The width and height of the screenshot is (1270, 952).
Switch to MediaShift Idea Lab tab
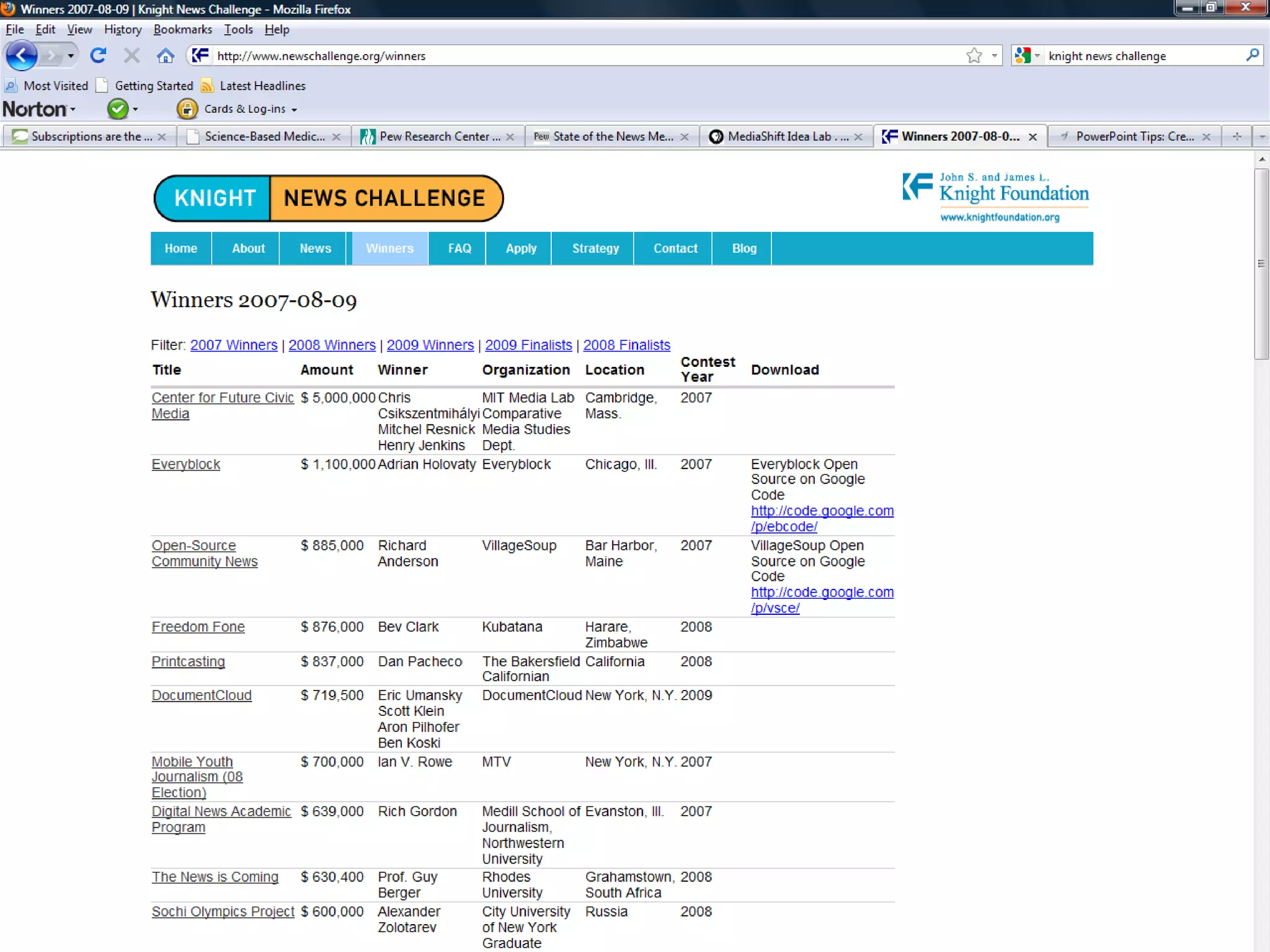(x=779, y=136)
